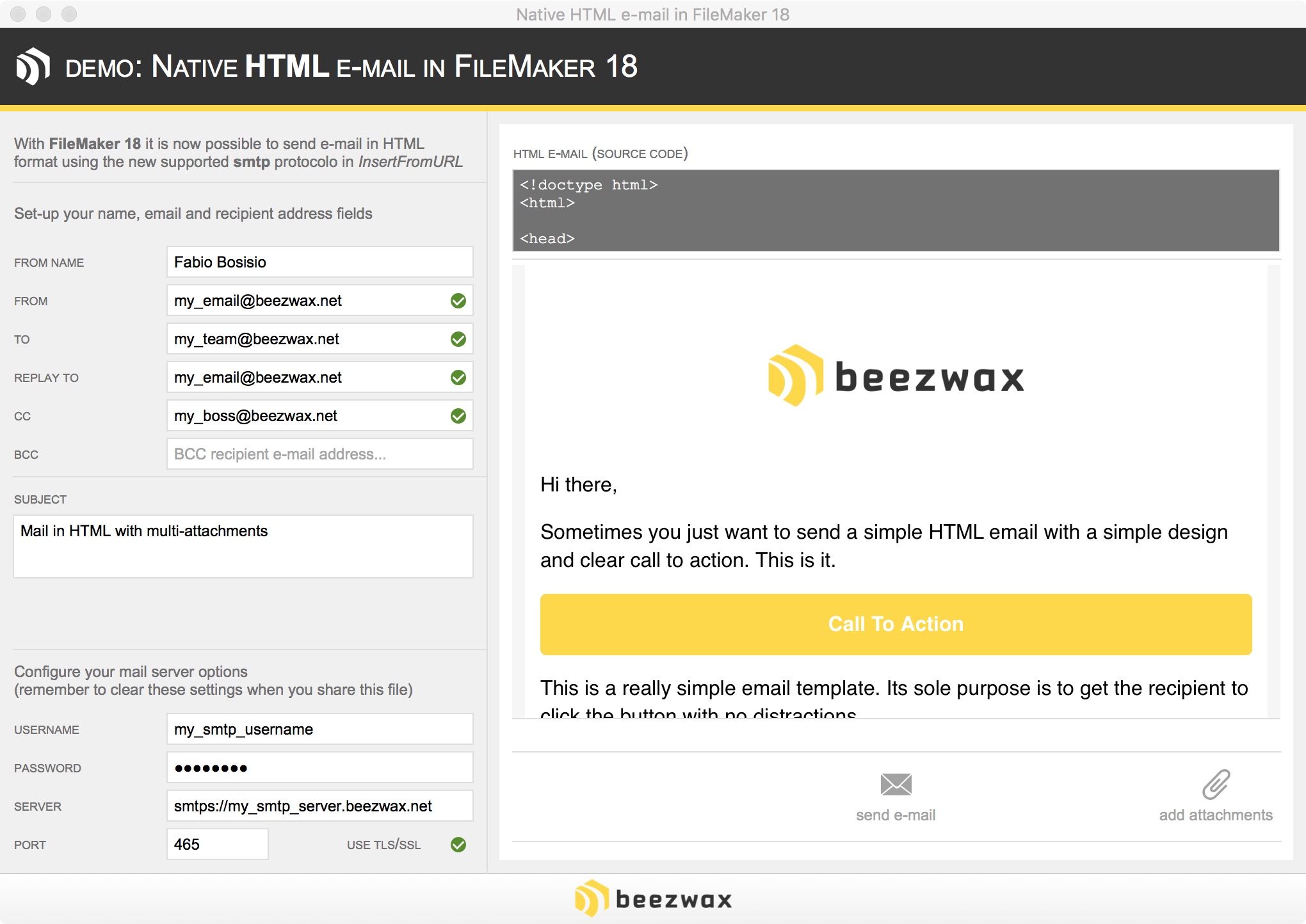Click the SUBJECT text area
Viewport: 1306px width, 924px height.
point(243,546)
